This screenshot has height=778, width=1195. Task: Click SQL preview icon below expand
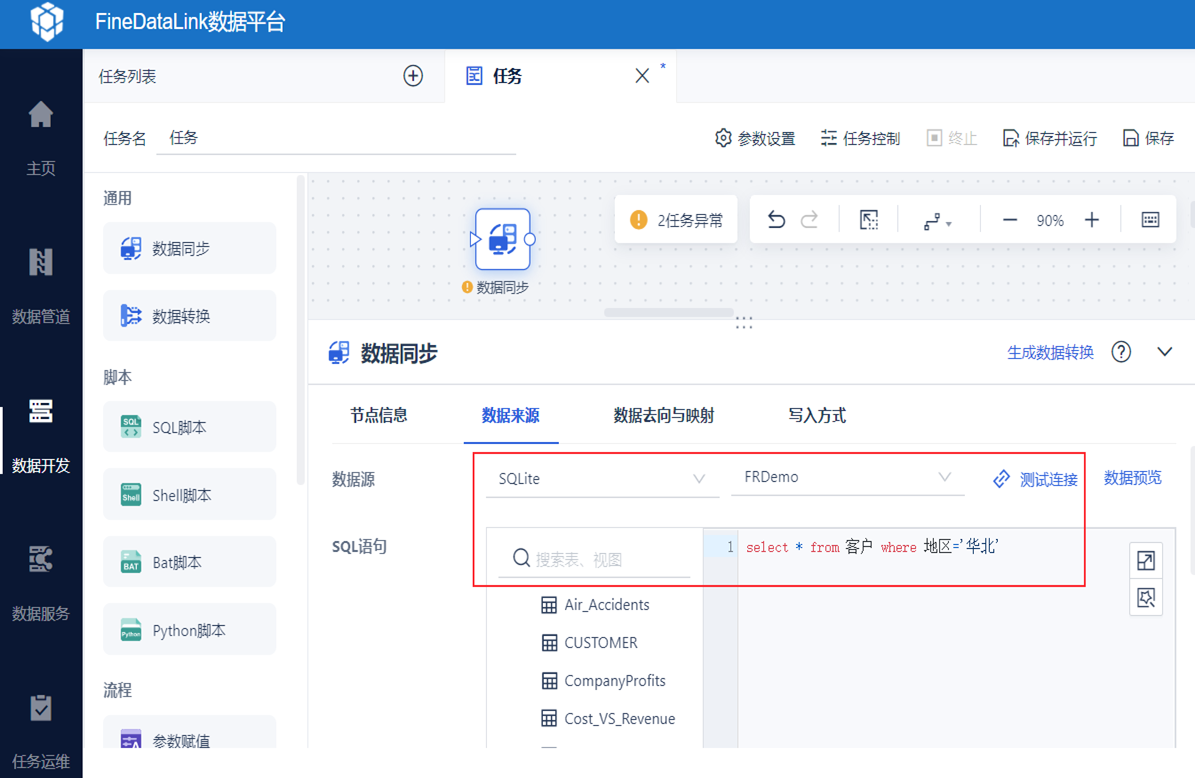click(x=1145, y=597)
